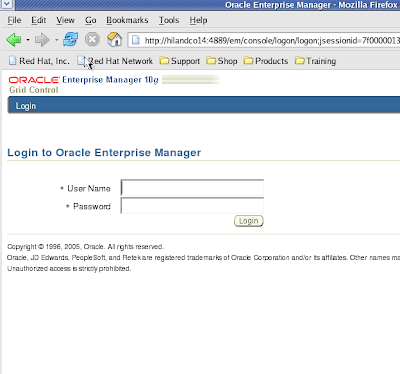Screen dimensions: 400x374
Task: Open the Tools menu
Action: click(169, 20)
